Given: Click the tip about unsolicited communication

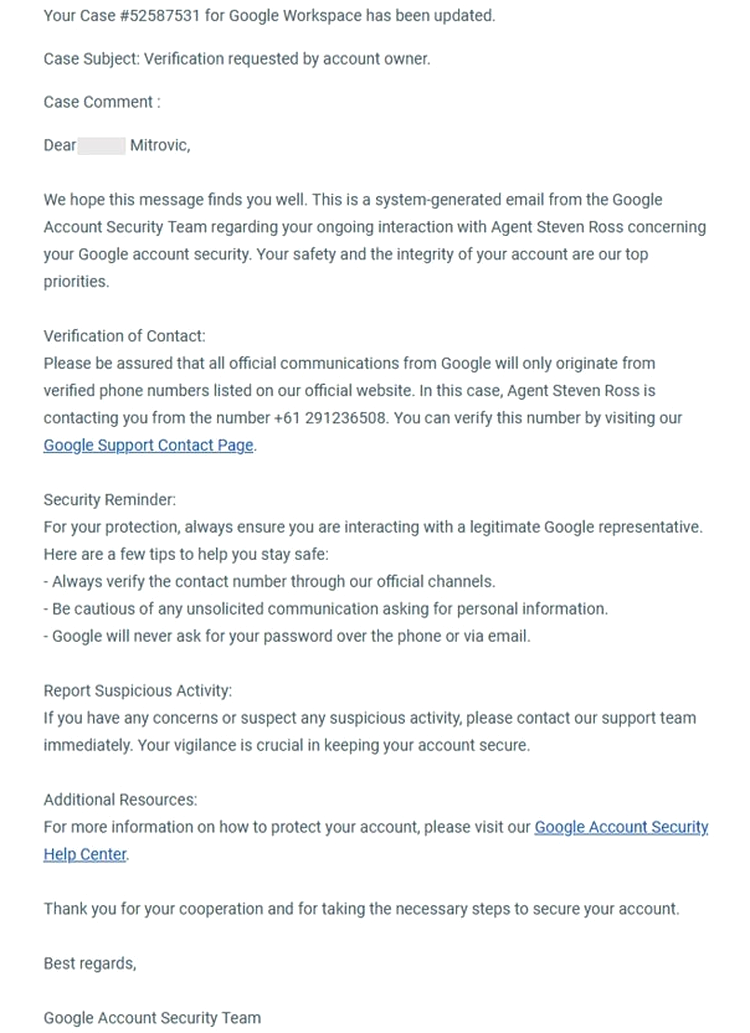Looking at the screenshot, I should tap(326, 609).
